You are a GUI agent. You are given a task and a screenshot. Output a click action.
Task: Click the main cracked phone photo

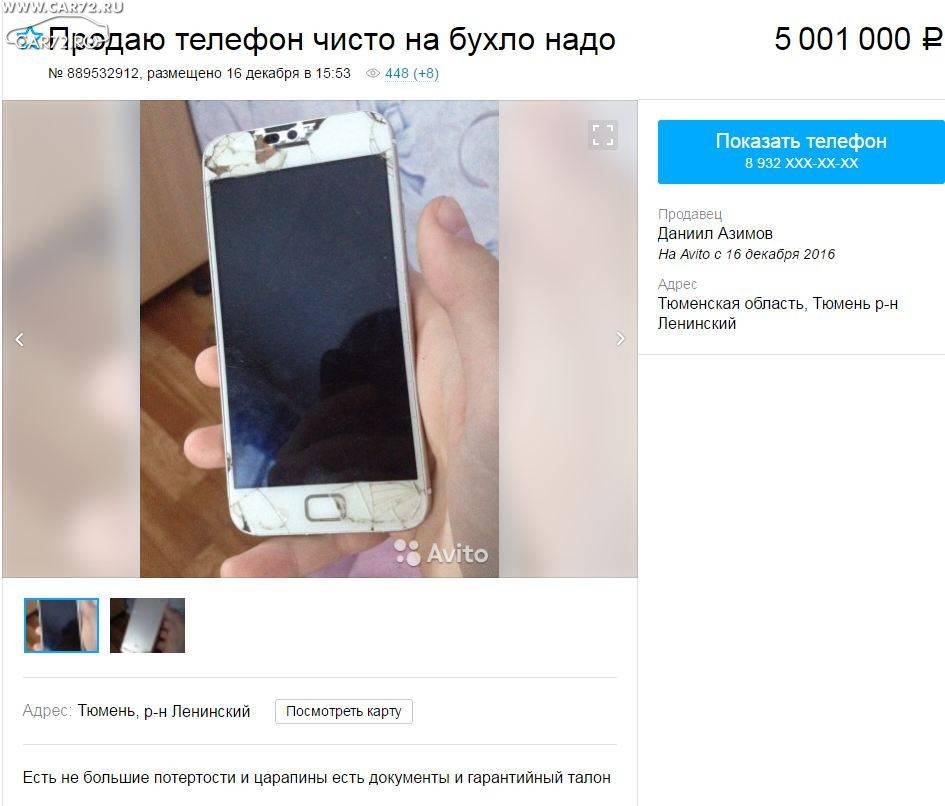(319, 339)
